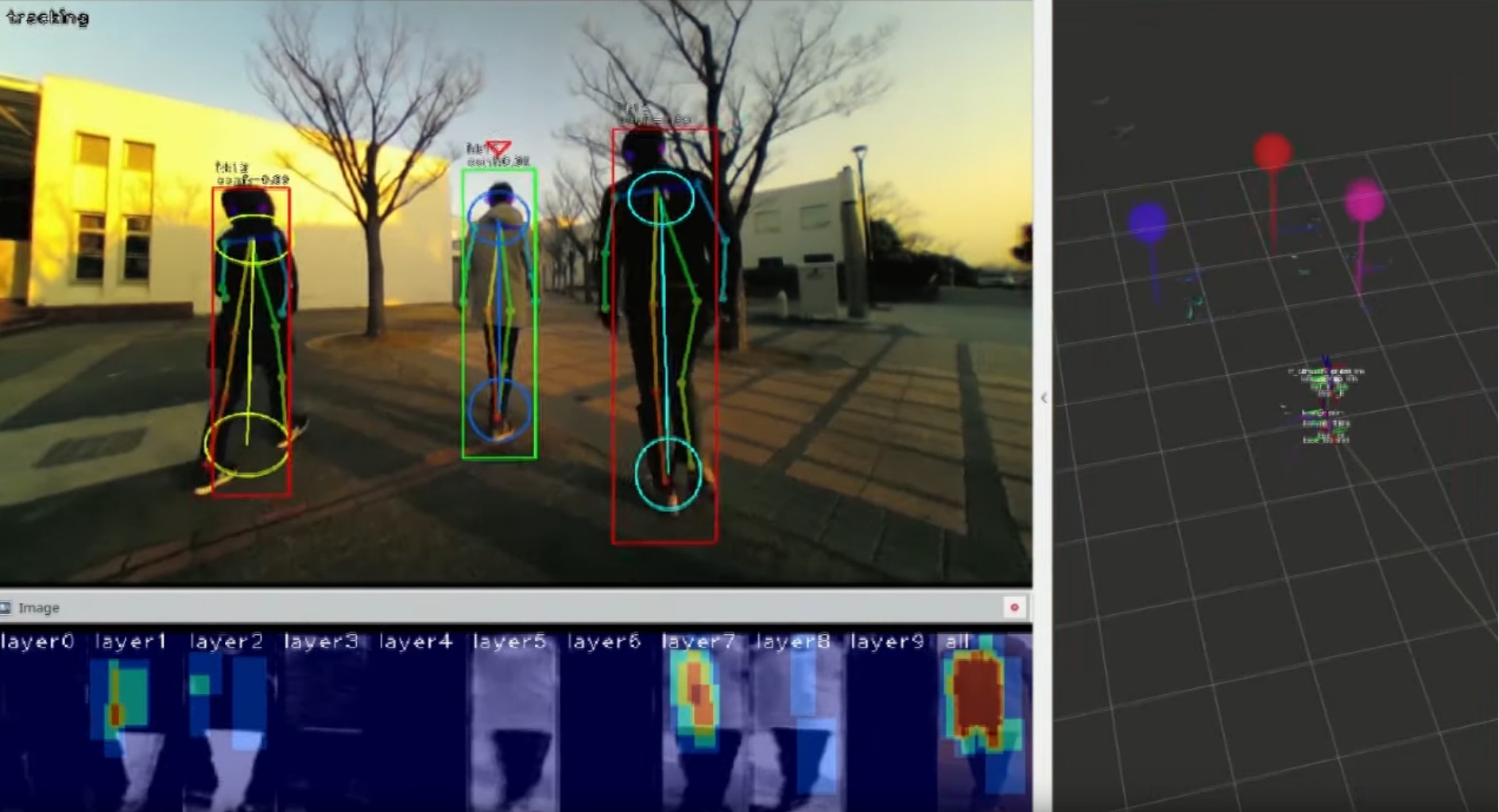Click the yellow neck ellipse on the left person
This screenshot has width=1499, height=812.
(252, 240)
